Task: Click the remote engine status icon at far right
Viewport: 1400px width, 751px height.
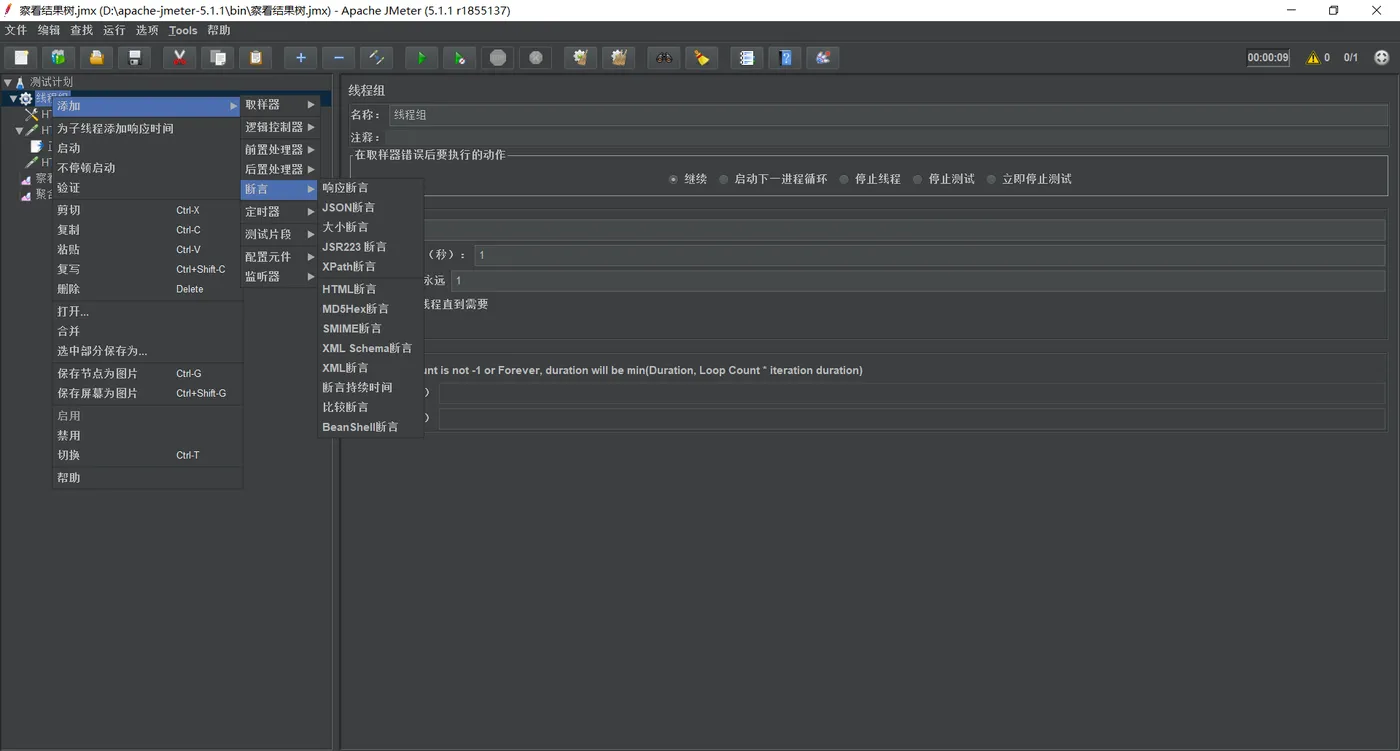Action: click(x=1382, y=58)
